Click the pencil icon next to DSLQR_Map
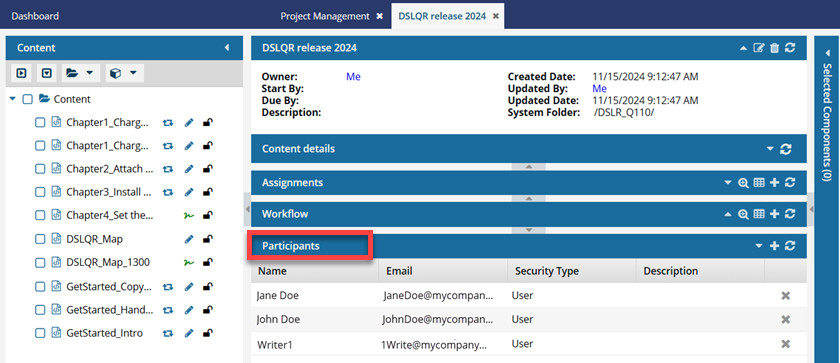This screenshot has height=363, width=840. (x=188, y=239)
